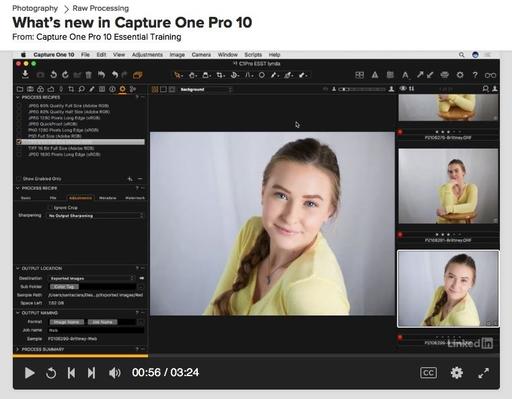Screen dimensions: 512x399
Task: Click the annotations letter A icon
Action: (405, 75)
